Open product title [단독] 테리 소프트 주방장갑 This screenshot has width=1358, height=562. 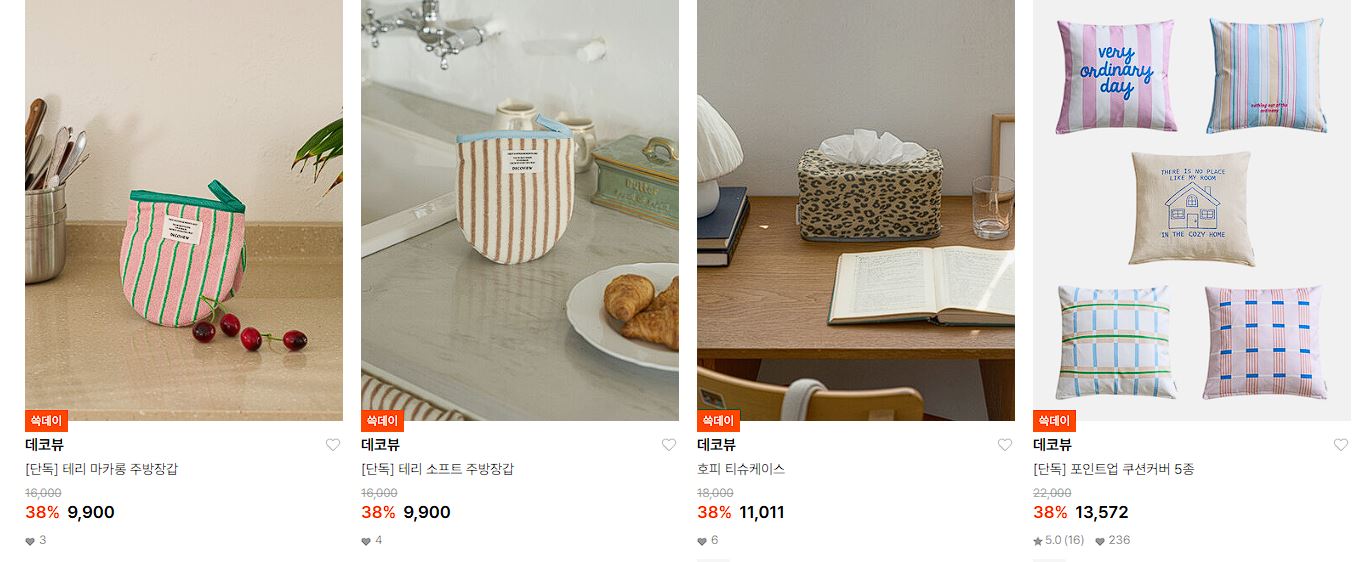pyautogui.click(x=437, y=469)
